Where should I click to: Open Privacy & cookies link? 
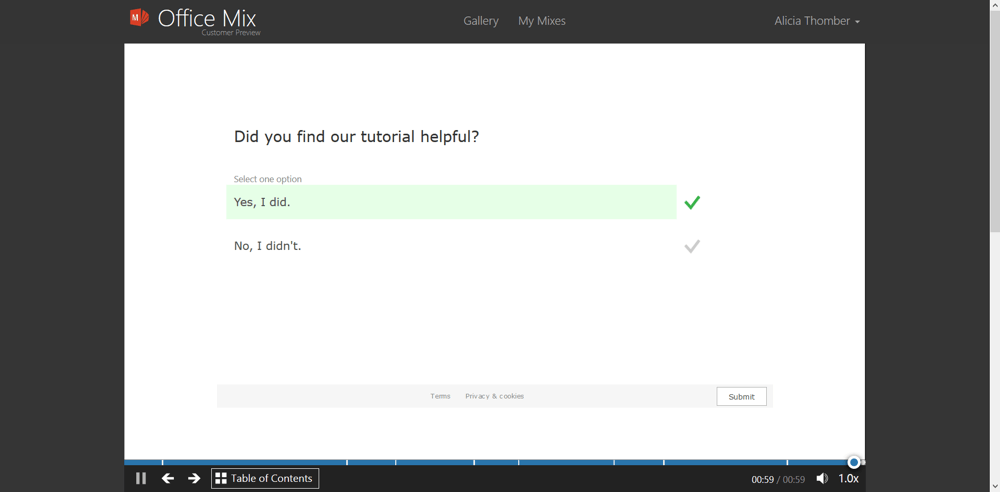(494, 397)
